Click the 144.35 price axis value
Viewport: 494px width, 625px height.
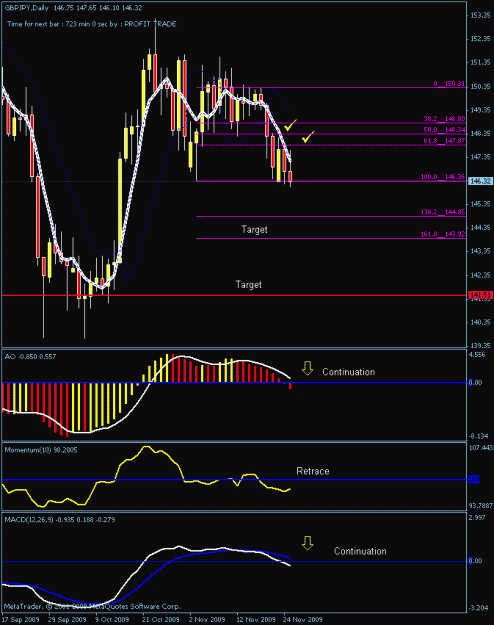pos(480,227)
